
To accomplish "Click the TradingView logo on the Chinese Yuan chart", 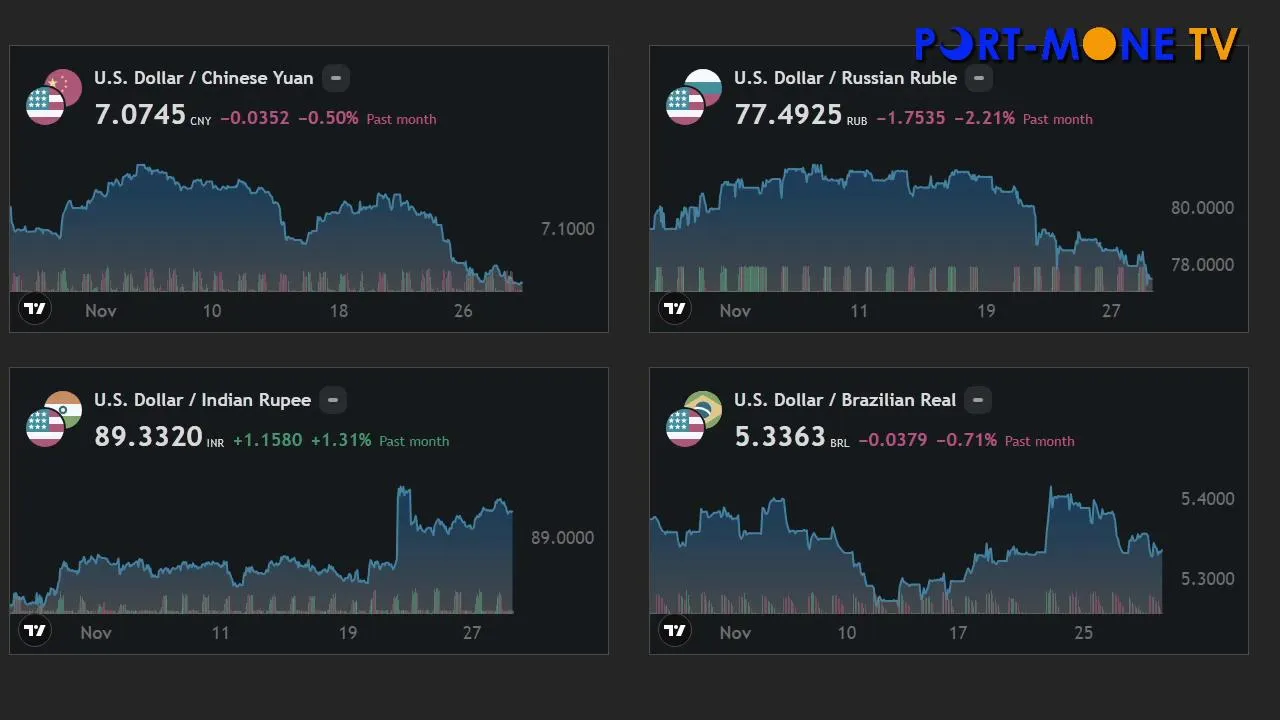I will tap(35, 308).
